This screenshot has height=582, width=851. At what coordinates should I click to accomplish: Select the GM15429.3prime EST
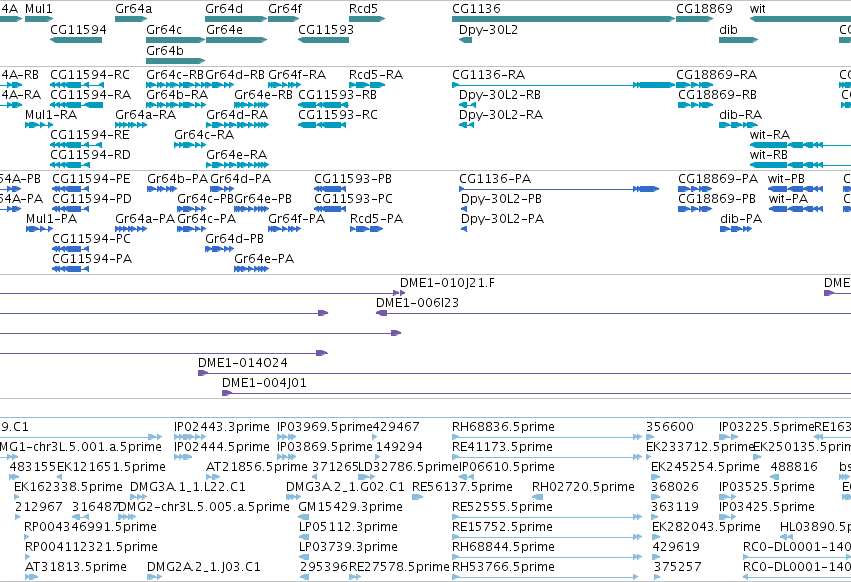pyautogui.click(x=304, y=517)
